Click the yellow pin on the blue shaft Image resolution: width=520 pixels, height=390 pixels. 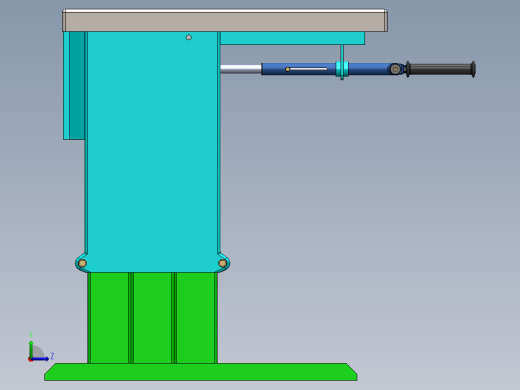point(287,69)
